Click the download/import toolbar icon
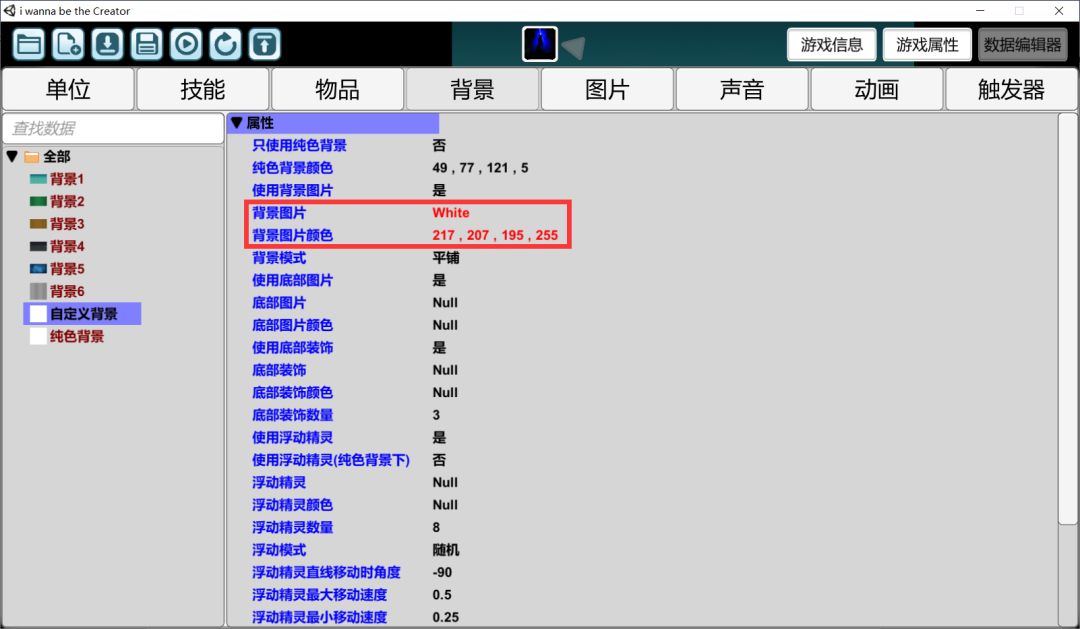Viewport: 1080px width, 629px height. (x=107, y=44)
